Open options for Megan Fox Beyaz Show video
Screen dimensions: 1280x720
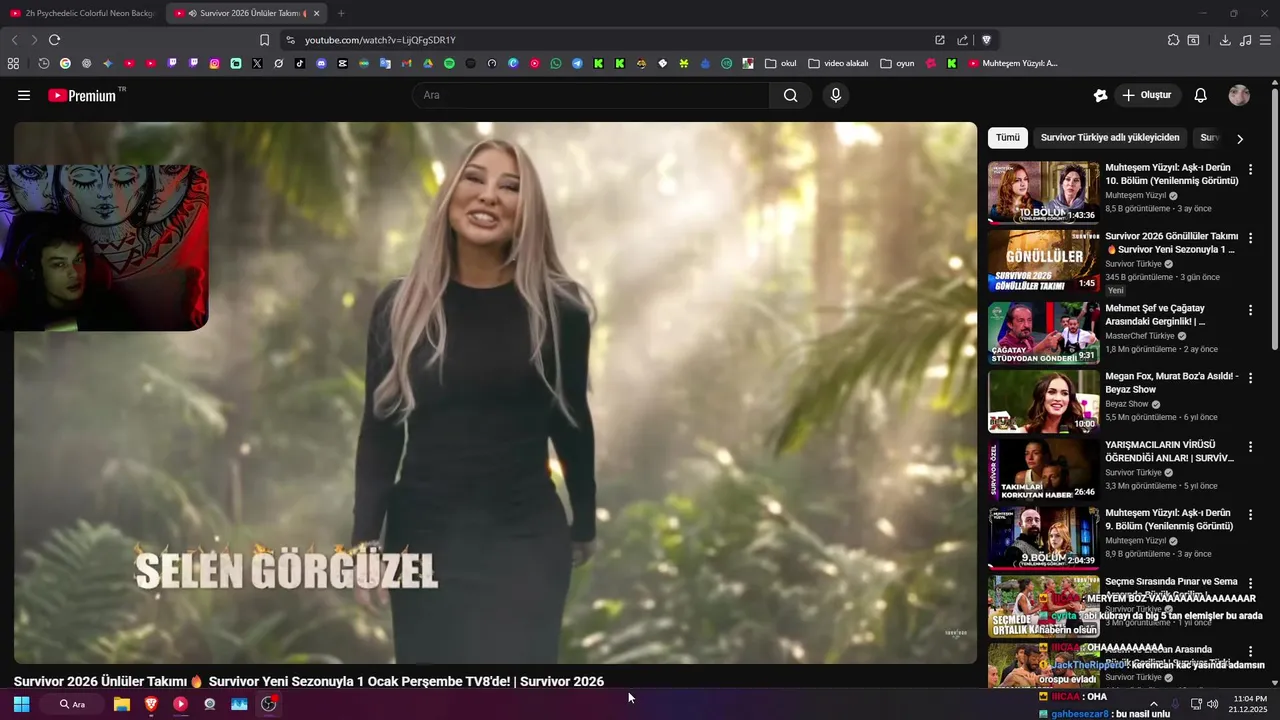pyautogui.click(x=1250, y=379)
